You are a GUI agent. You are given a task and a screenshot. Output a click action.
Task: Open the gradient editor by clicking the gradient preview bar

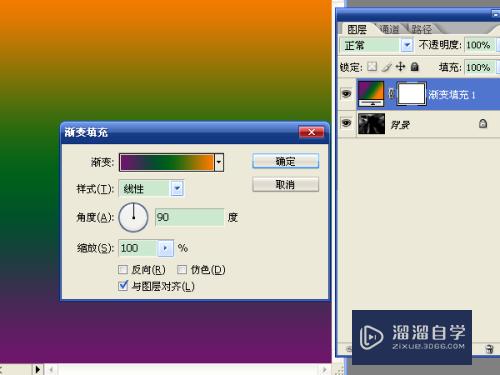166,162
